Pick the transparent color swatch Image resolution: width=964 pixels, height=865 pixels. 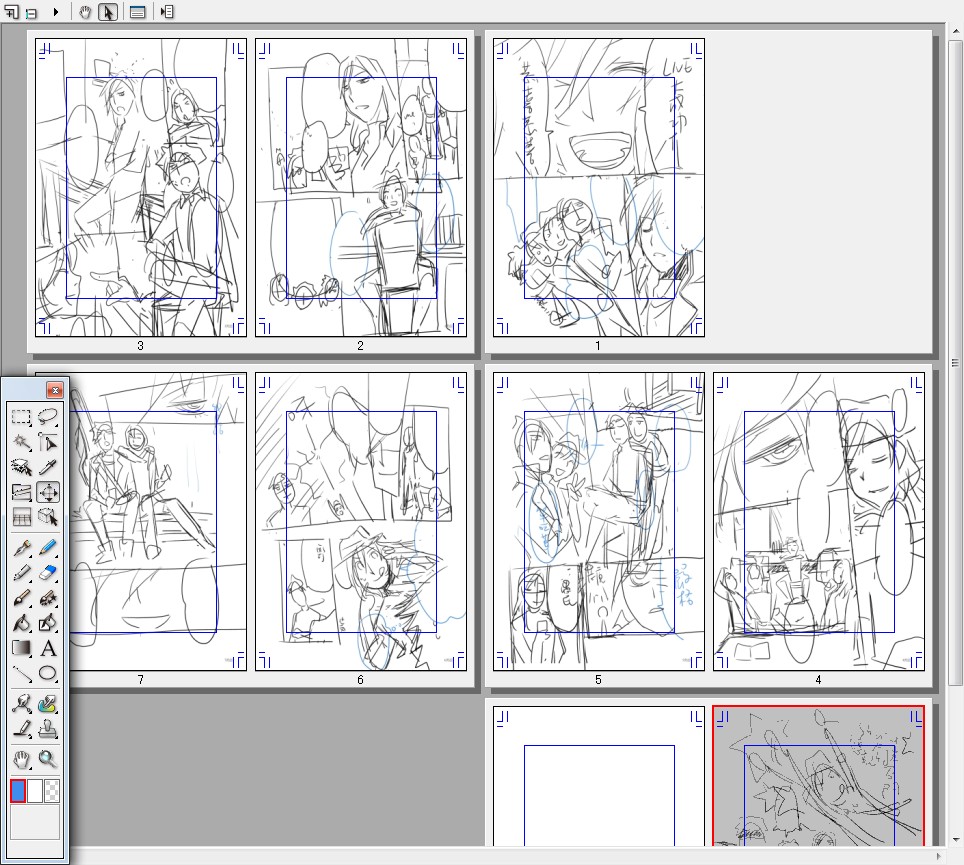click(x=52, y=791)
